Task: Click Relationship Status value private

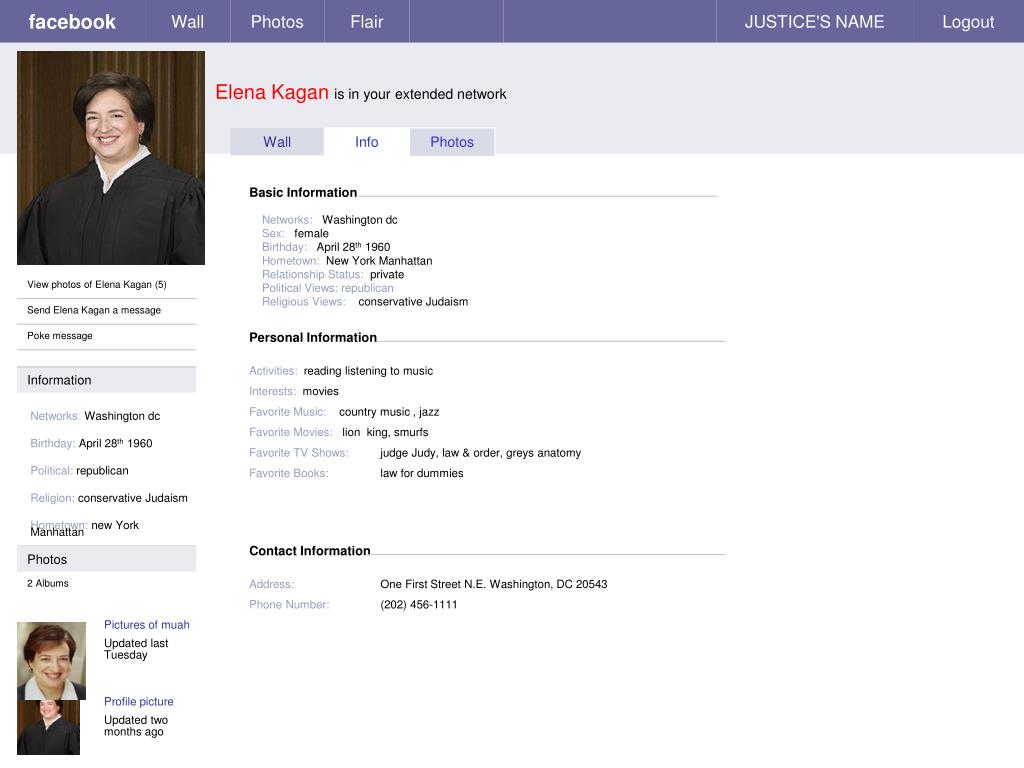Action: click(x=387, y=274)
